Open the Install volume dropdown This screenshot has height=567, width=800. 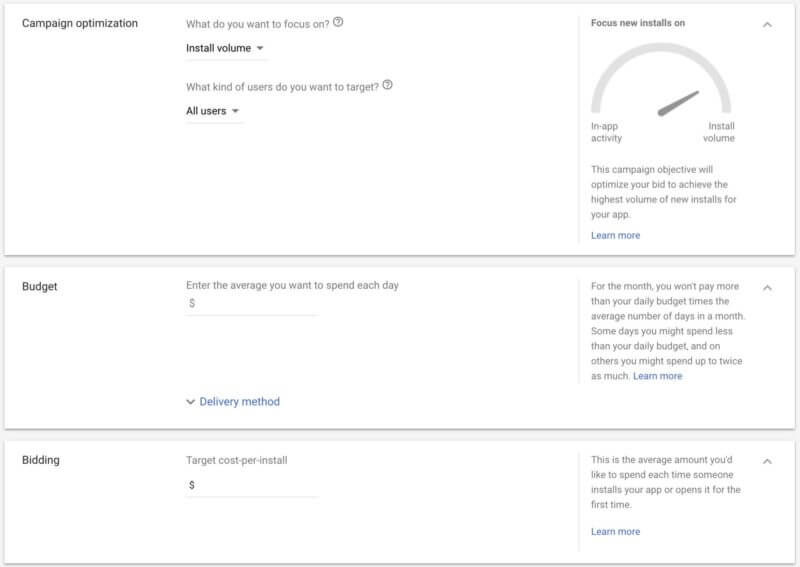coord(225,48)
